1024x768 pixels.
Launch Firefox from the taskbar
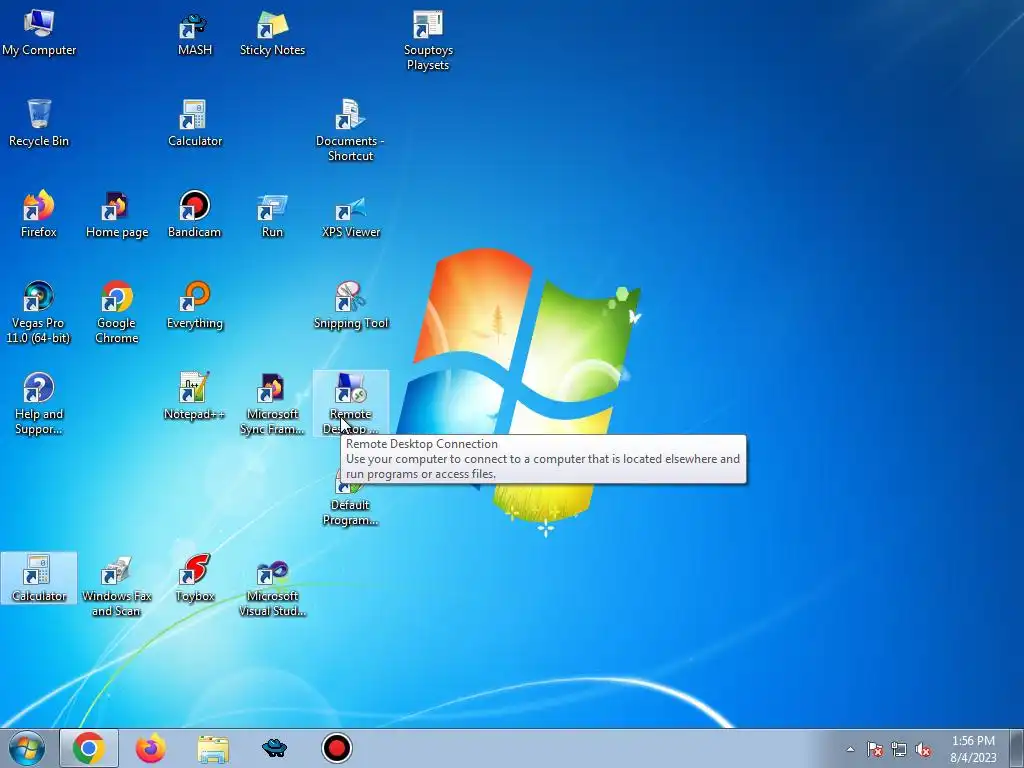click(150, 748)
